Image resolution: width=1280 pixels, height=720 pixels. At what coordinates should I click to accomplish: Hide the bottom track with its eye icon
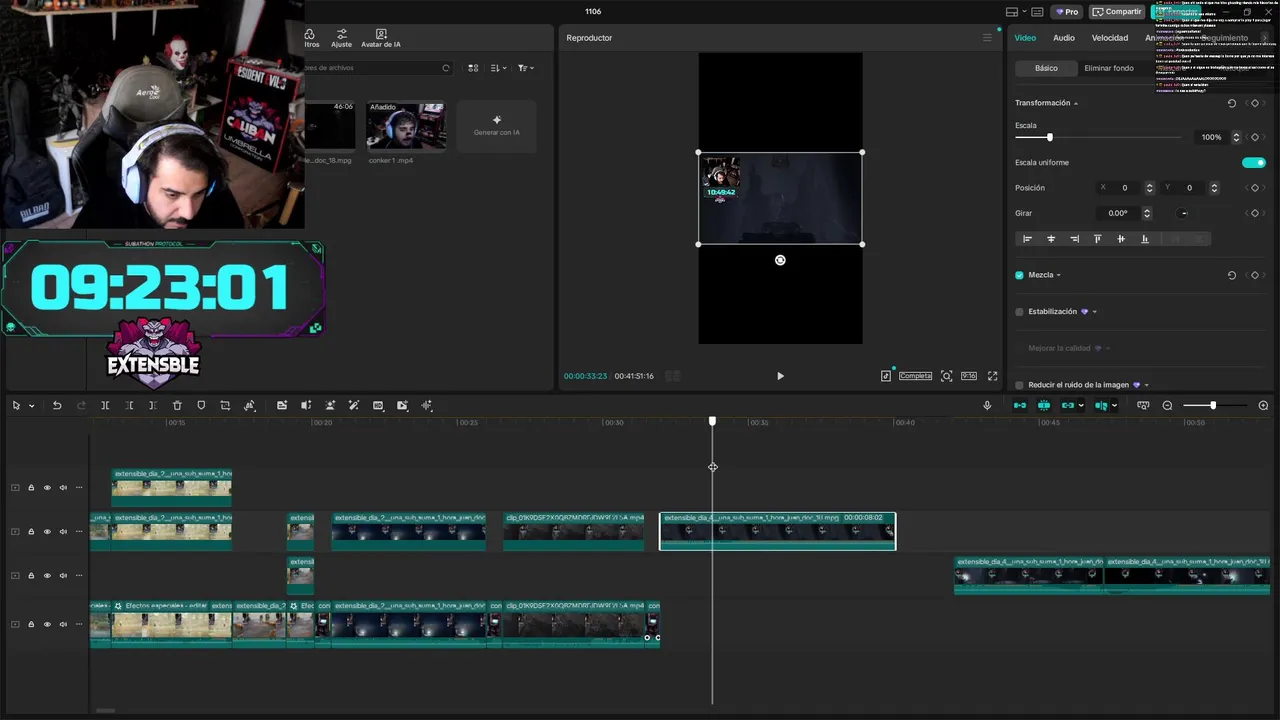click(x=47, y=624)
